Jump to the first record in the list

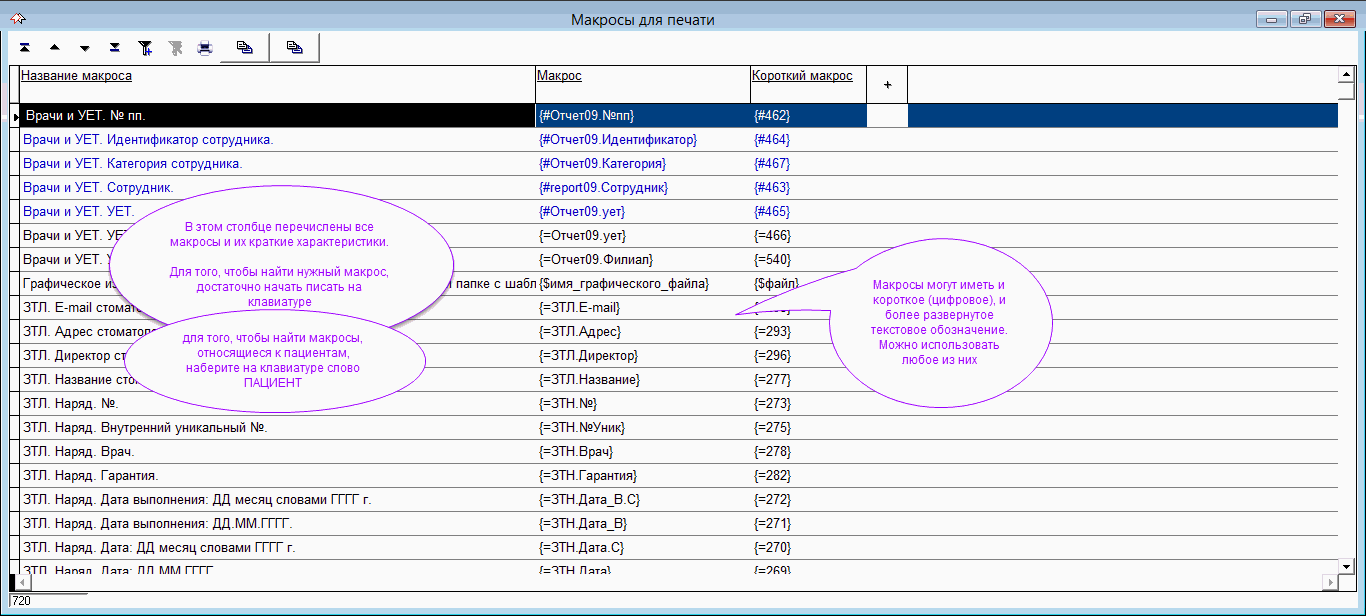tap(24, 48)
